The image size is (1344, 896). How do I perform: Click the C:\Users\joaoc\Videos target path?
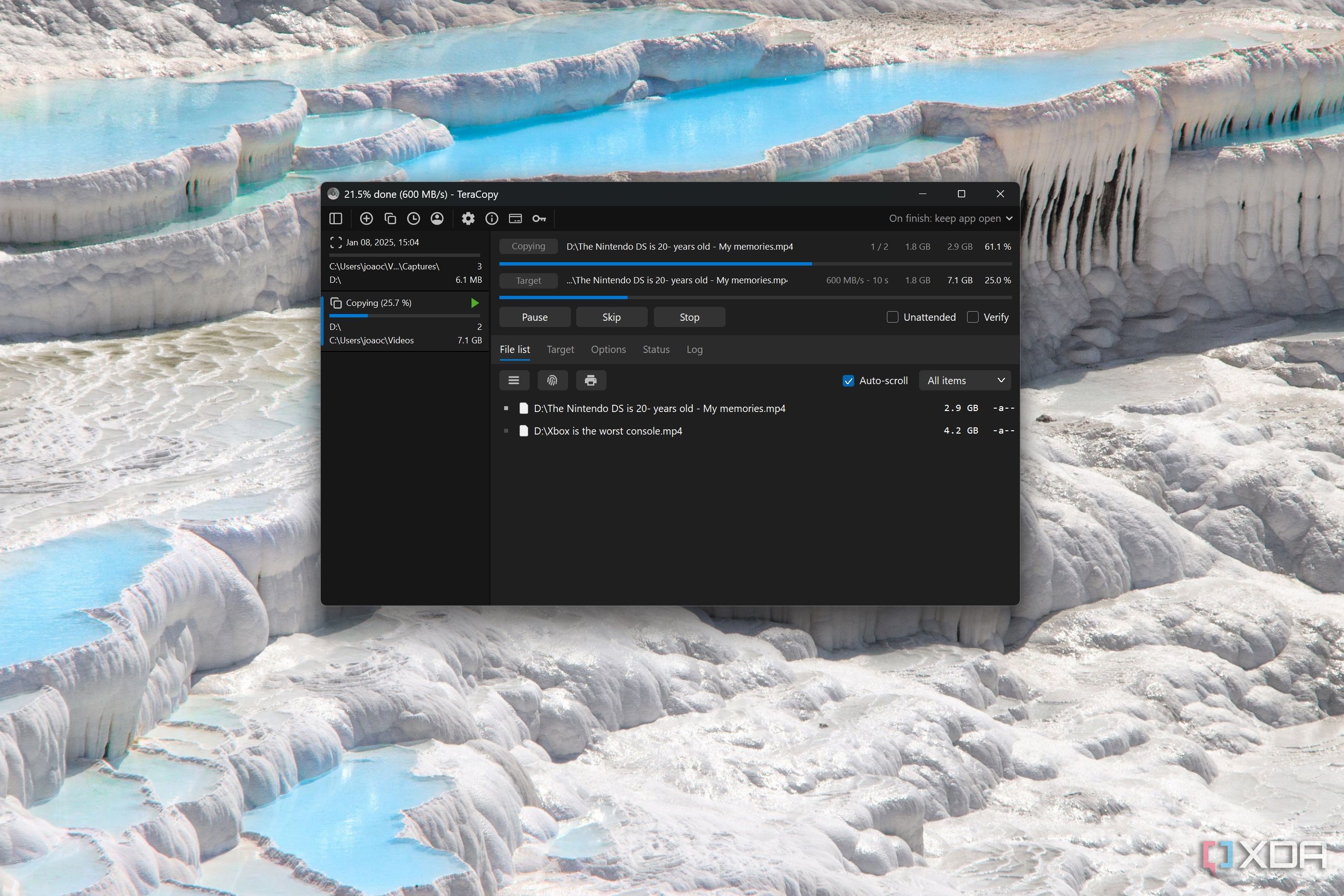pyautogui.click(x=372, y=340)
